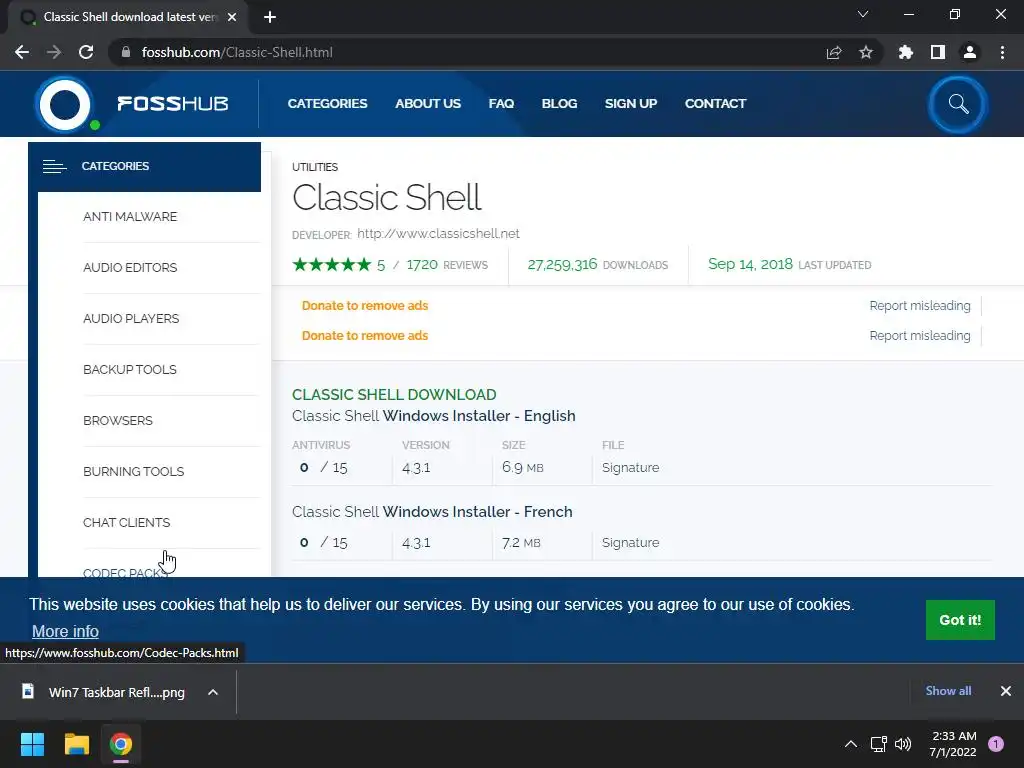
Task: Open a new browser tab
Action: point(270,17)
